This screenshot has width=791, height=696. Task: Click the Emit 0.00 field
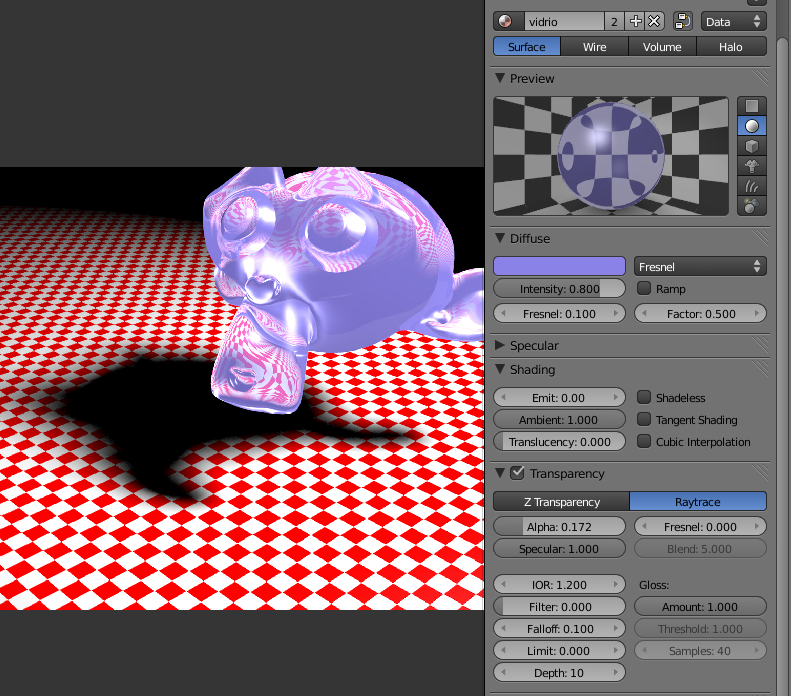pos(559,397)
